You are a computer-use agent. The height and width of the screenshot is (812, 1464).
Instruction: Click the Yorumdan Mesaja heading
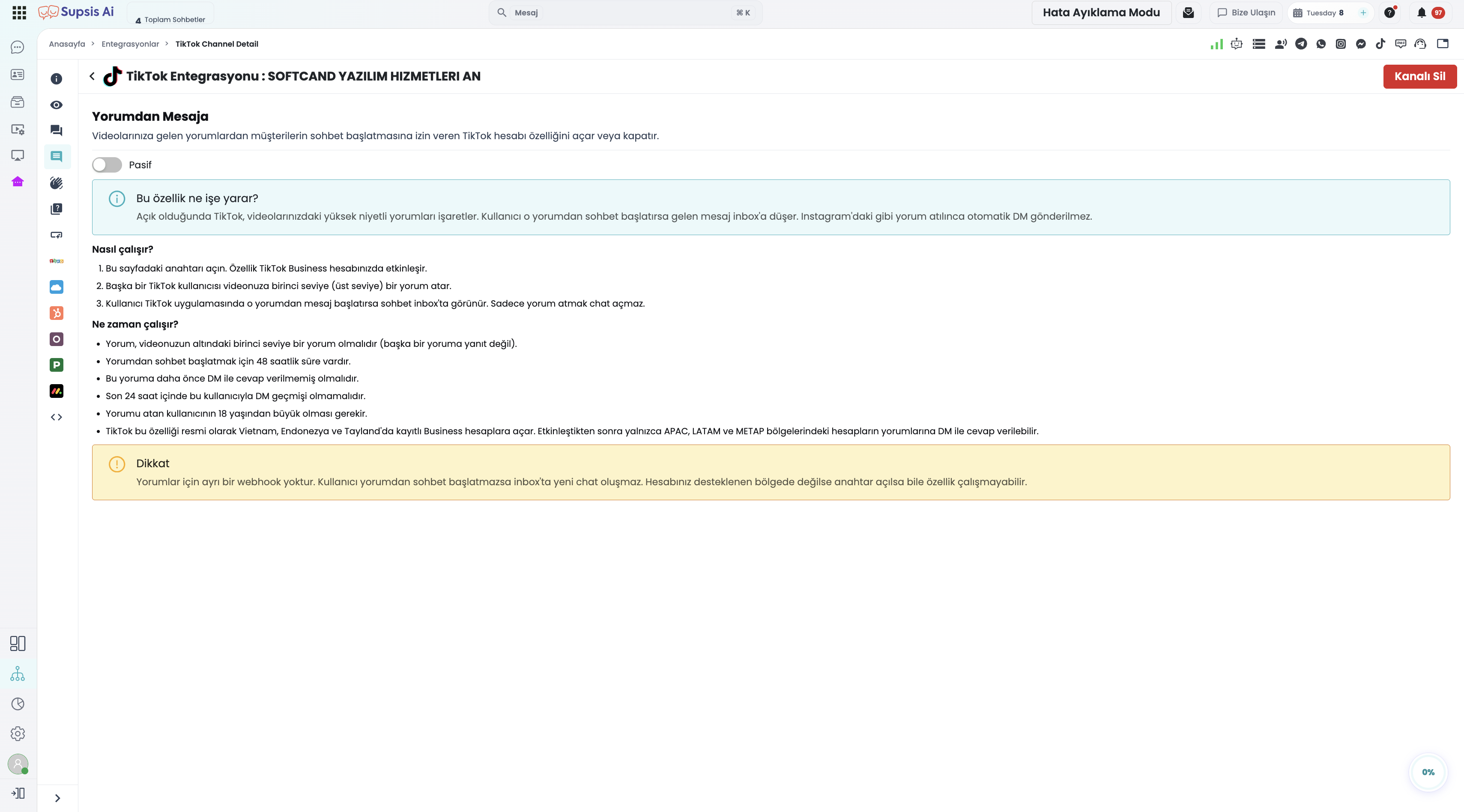point(150,116)
